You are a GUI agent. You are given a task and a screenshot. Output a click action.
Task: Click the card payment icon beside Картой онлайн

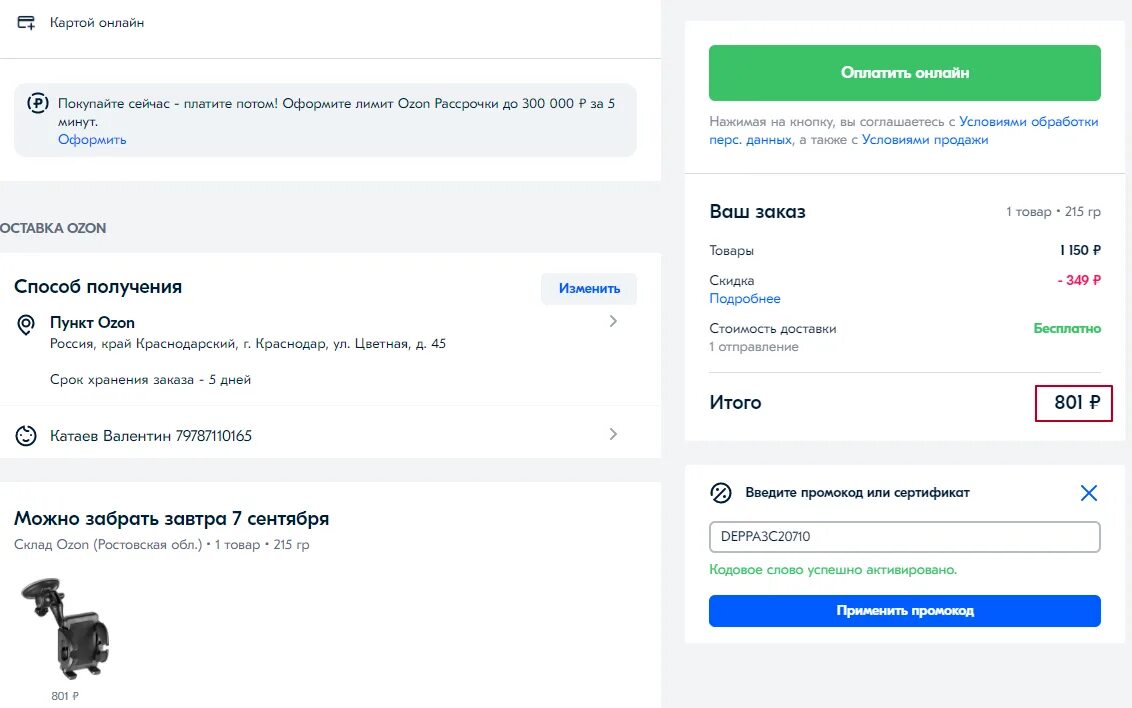[x=26, y=23]
